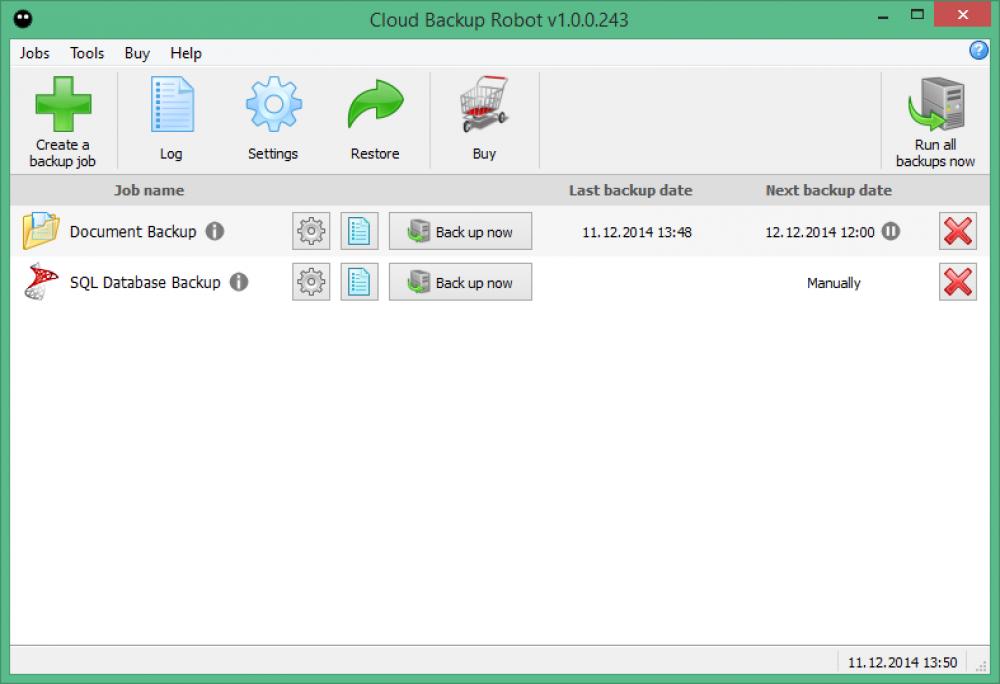
Task: View log for SQL Database Backup job
Action: (x=359, y=282)
